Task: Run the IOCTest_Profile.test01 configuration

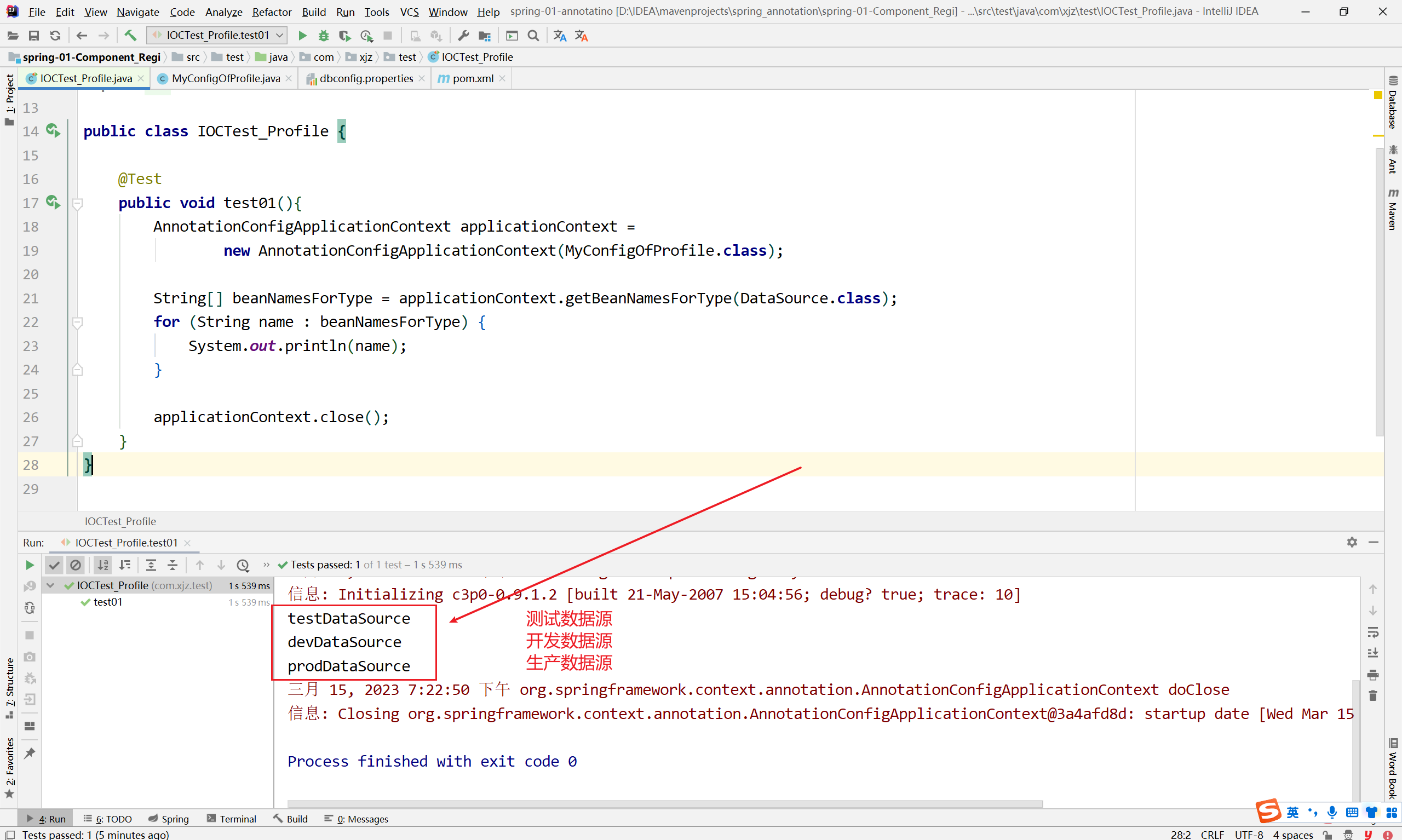Action: (x=302, y=36)
